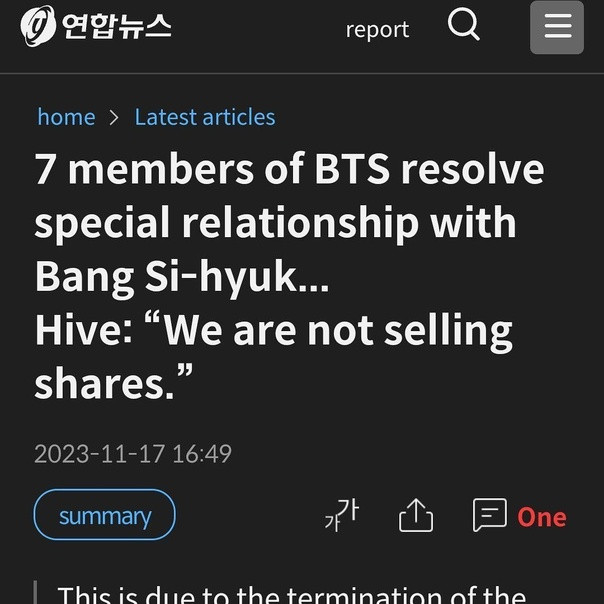604x604 pixels.
Task: Tap the article share icon
Action: pos(416,515)
